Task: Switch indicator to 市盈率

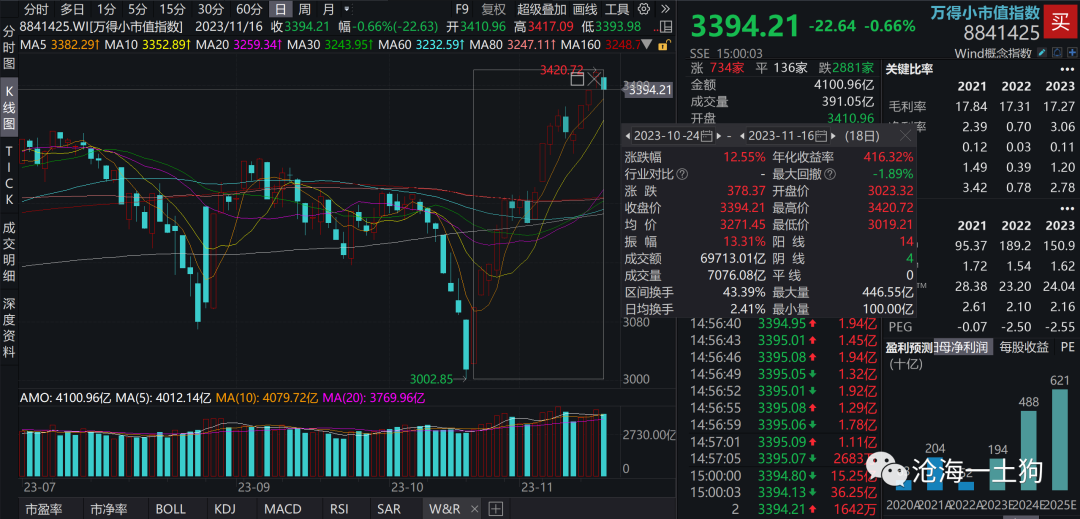Action: (44, 509)
